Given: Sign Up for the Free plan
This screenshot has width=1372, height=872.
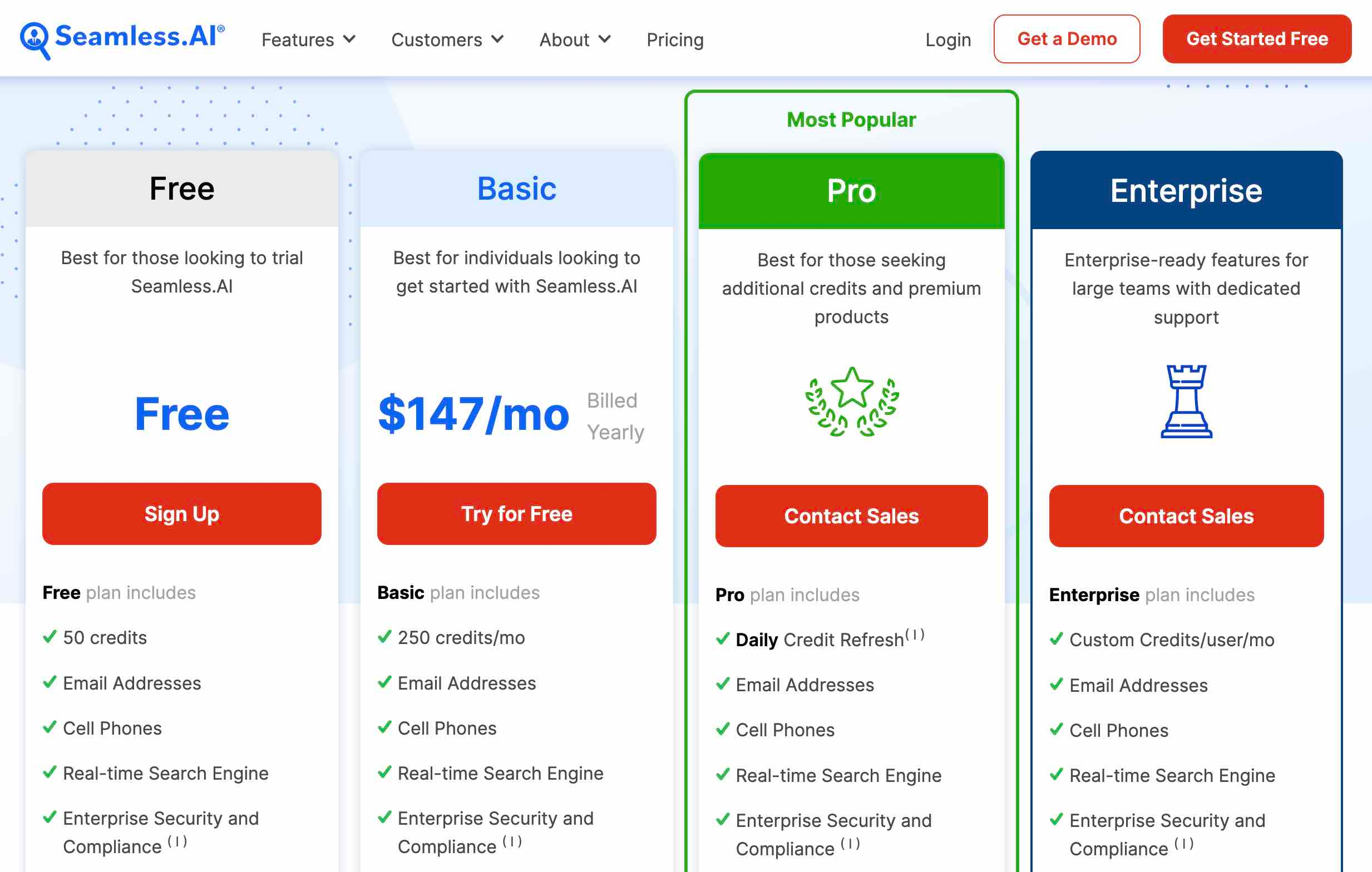Looking at the screenshot, I should pyautogui.click(x=182, y=514).
